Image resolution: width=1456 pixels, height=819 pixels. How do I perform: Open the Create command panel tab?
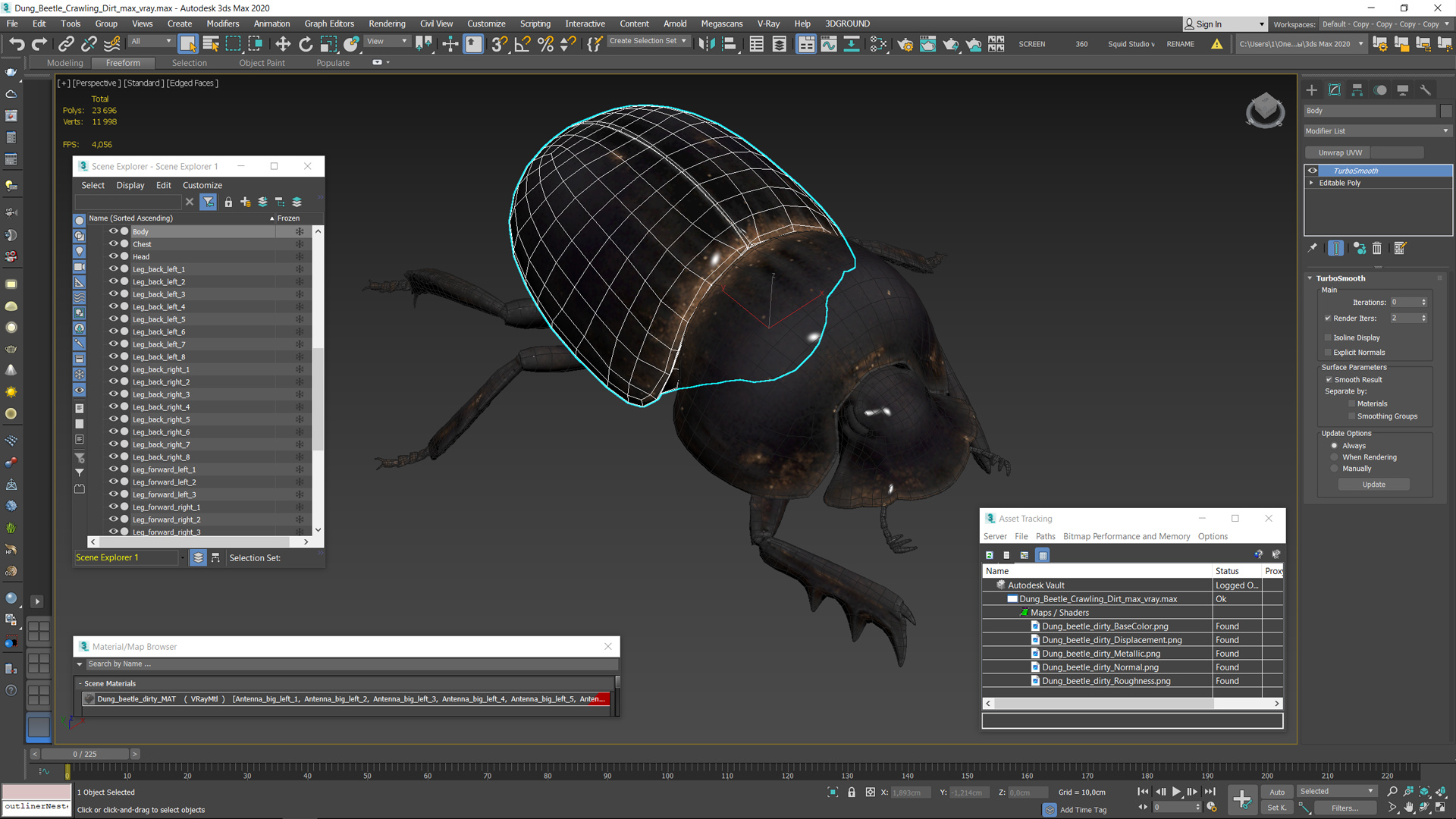coord(1312,90)
